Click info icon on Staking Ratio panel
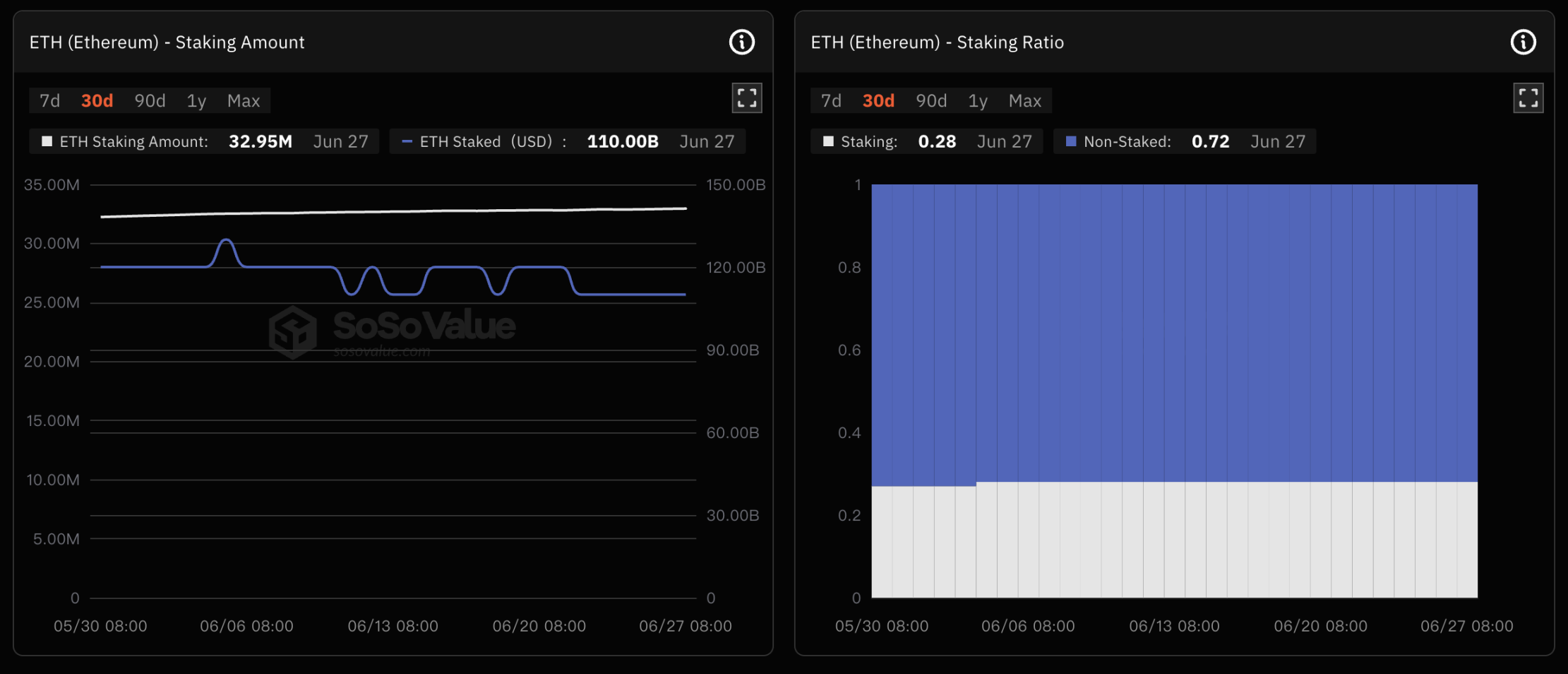The image size is (1568, 674). coord(1523,42)
